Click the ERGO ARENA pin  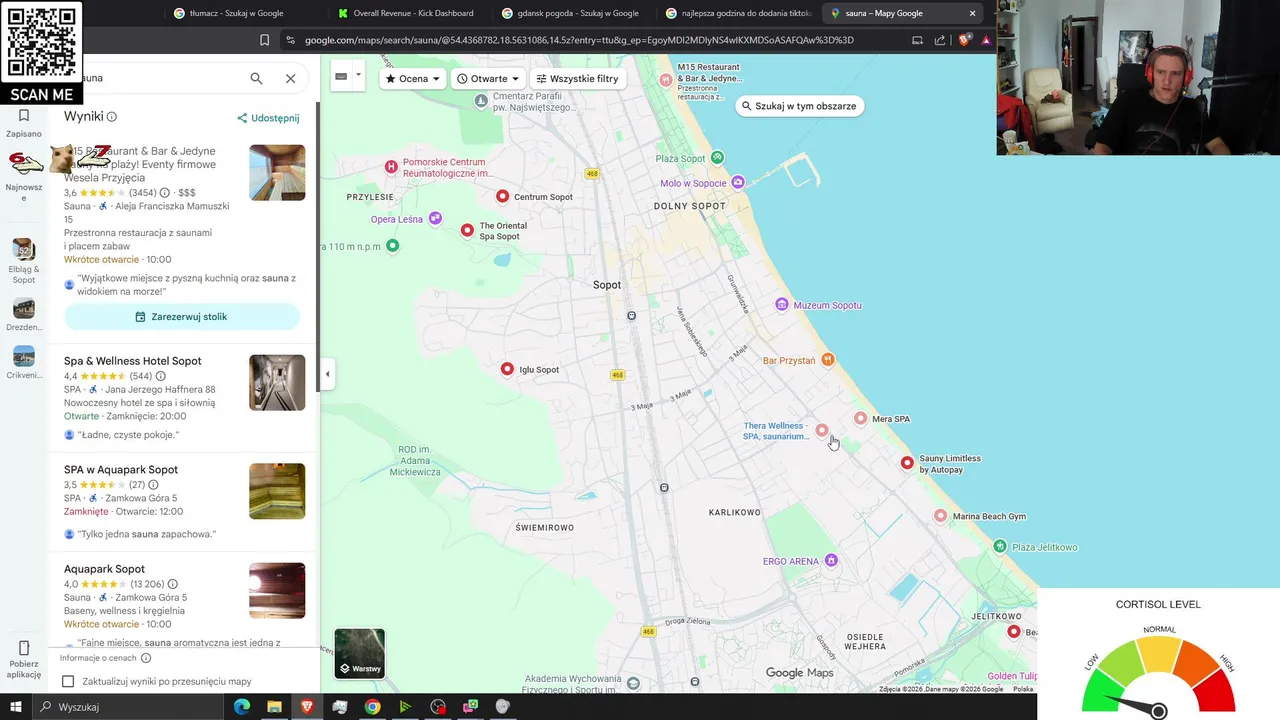(x=831, y=561)
